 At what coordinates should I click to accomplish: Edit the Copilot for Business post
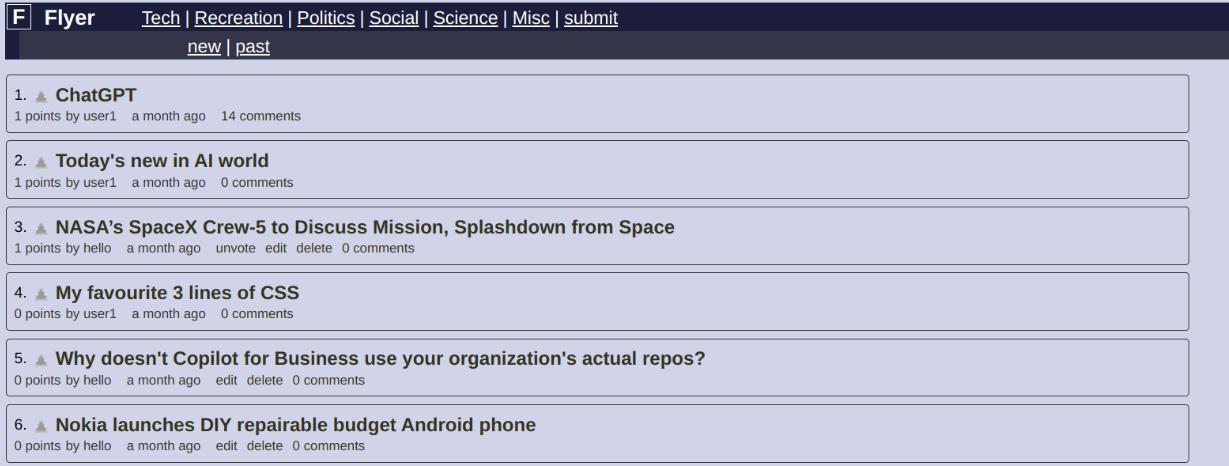tap(227, 380)
